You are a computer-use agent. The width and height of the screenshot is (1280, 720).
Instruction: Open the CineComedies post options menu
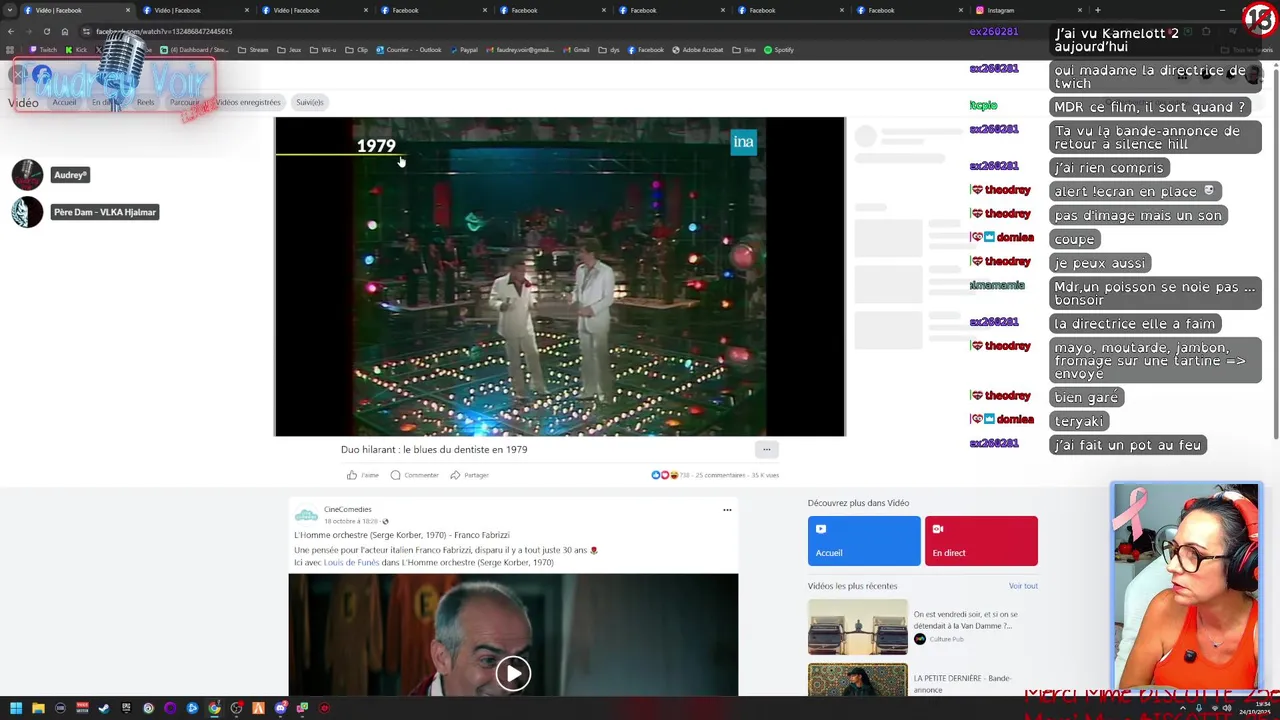click(x=727, y=510)
